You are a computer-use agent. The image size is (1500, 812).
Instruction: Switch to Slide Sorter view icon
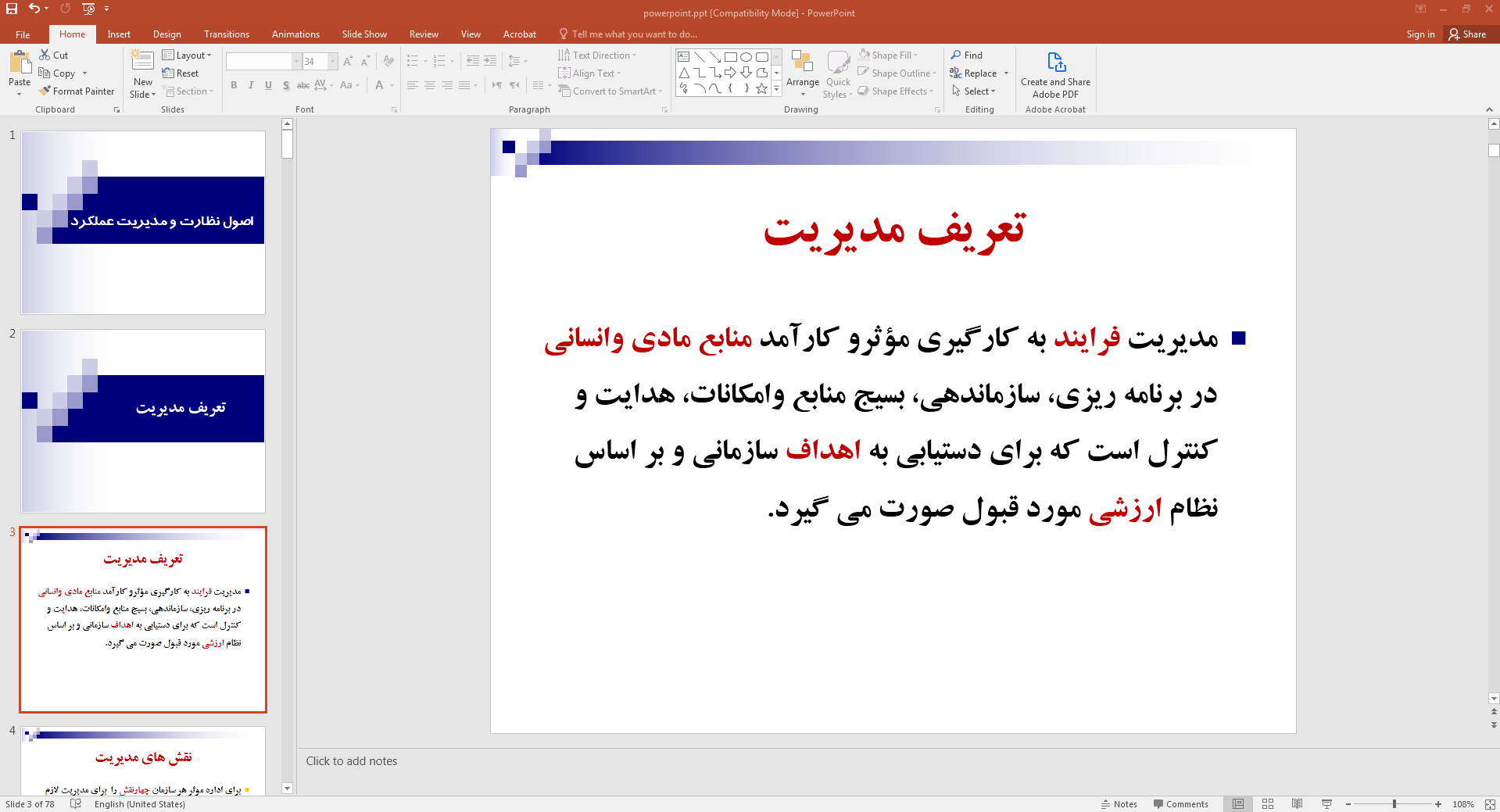(1268, 804)
